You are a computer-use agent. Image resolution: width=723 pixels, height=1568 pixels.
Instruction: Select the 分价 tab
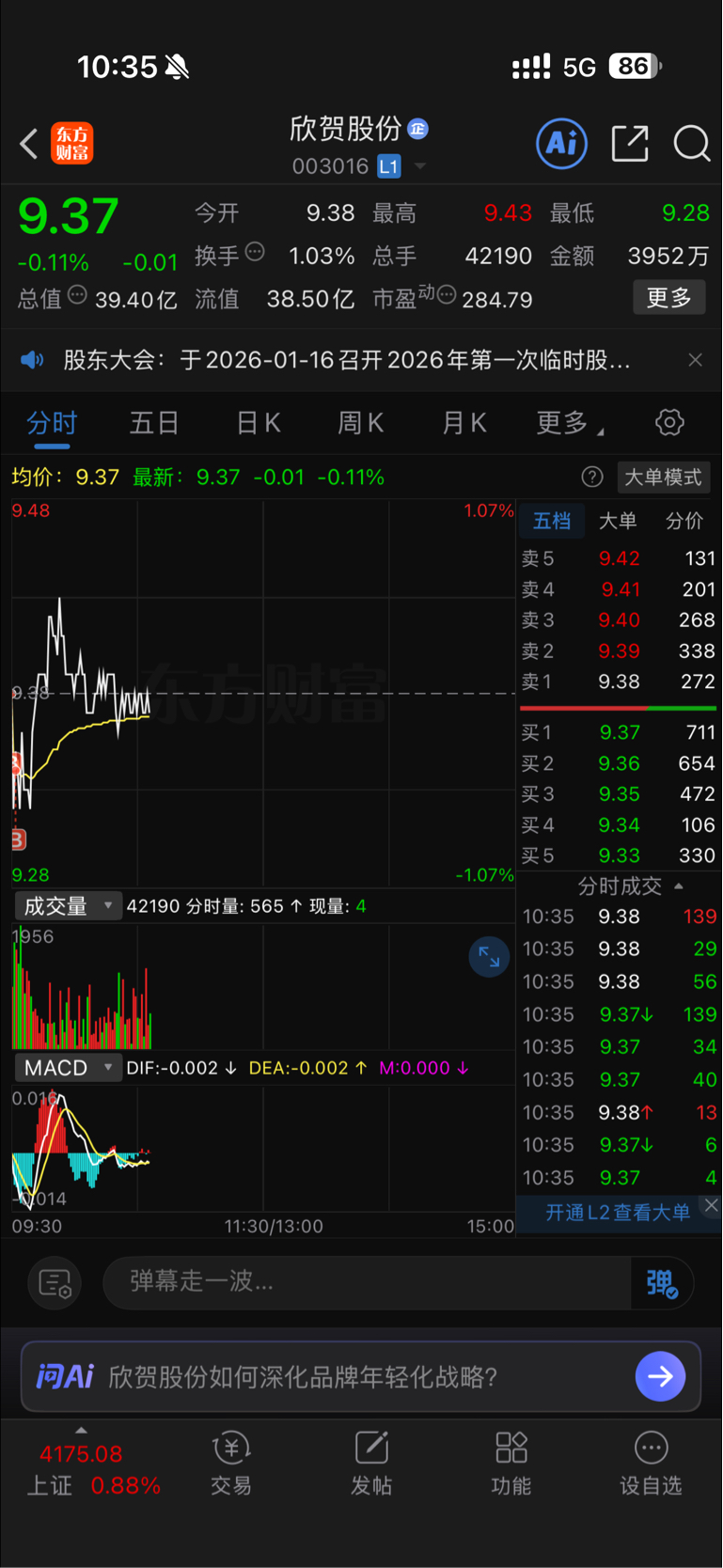coord(684,521)
